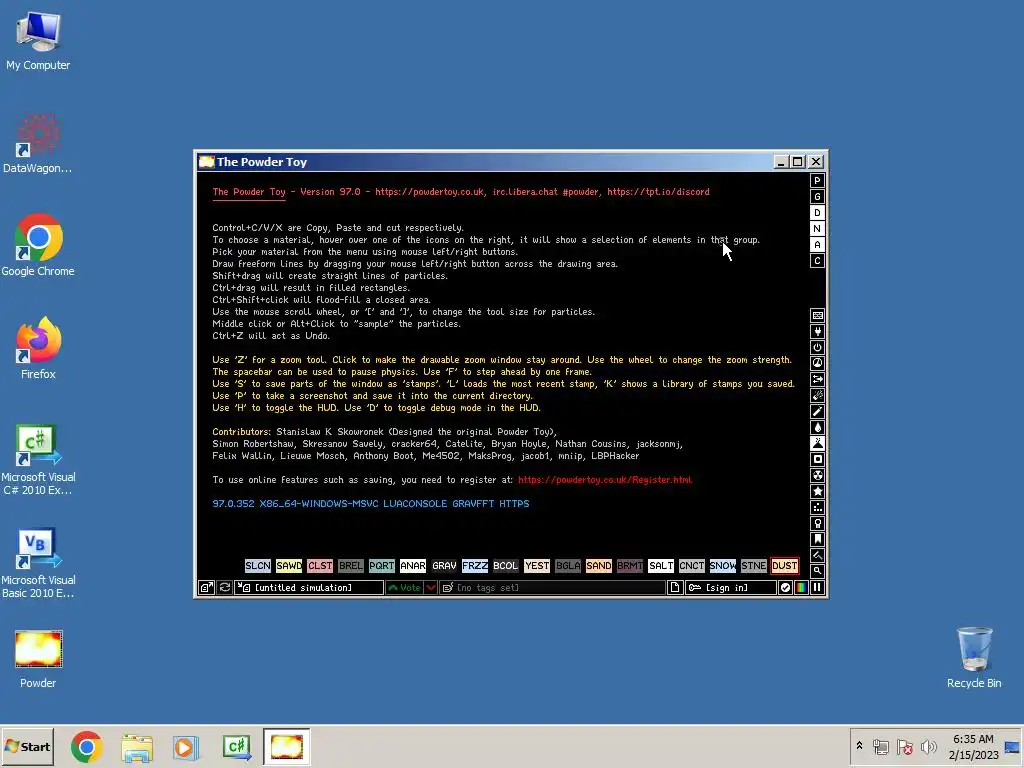Open the Decoration tools brush icon
The image size is (1024, 768).
[817, 555]
